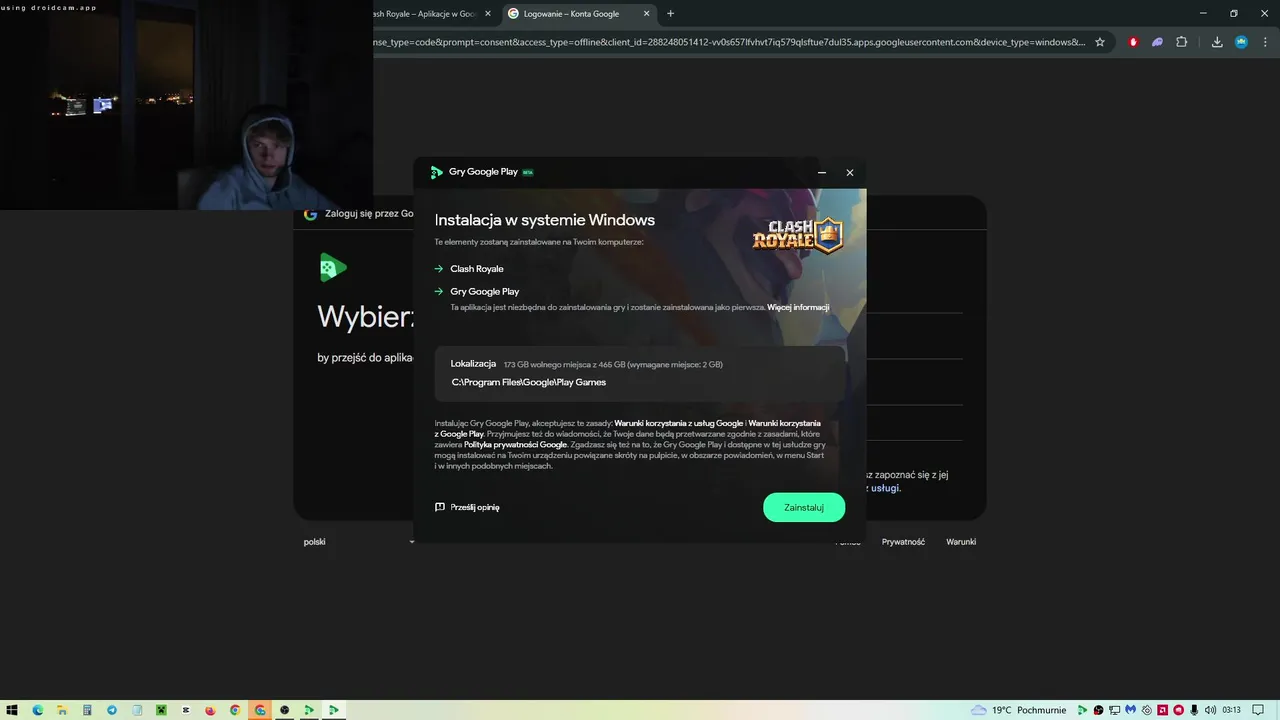Viewport: 1280px width, 720px height.
Task: Open Warunki korzystania z usług Google link
Action: coord(678,423)
